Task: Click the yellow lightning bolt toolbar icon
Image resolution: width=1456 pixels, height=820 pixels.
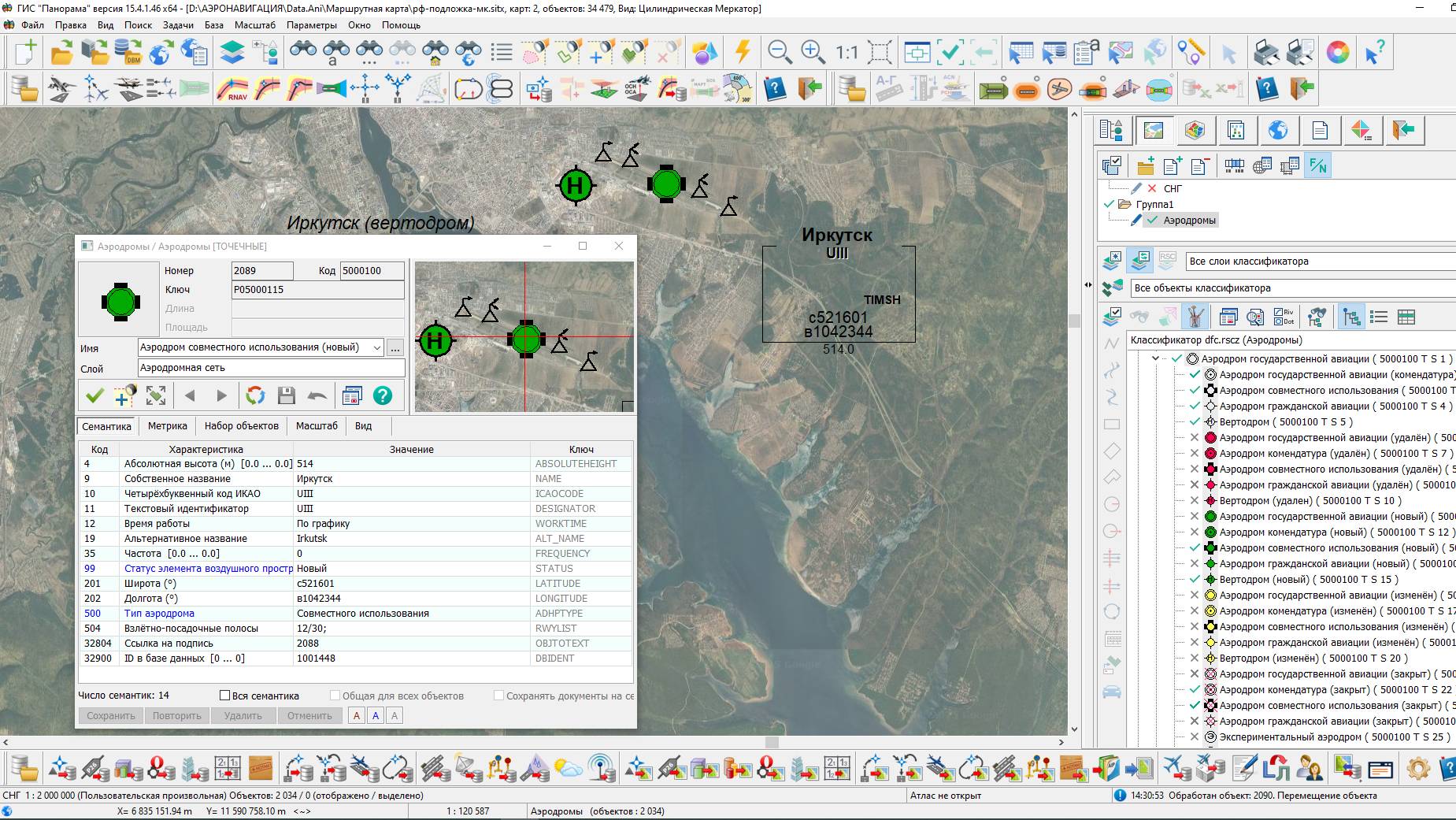Action: (x=742, y=52)
